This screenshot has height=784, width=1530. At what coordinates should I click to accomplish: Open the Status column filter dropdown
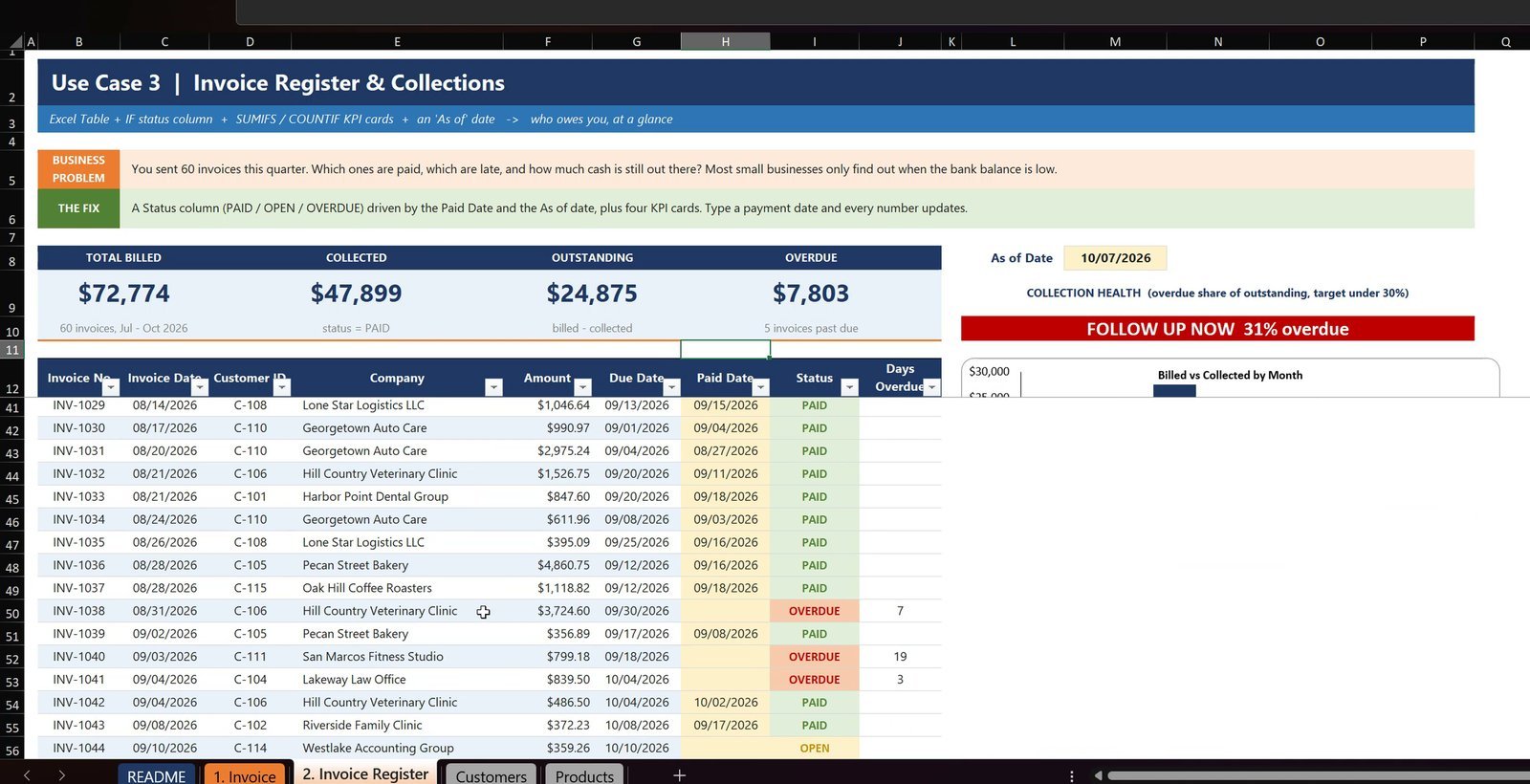(849, 387)
